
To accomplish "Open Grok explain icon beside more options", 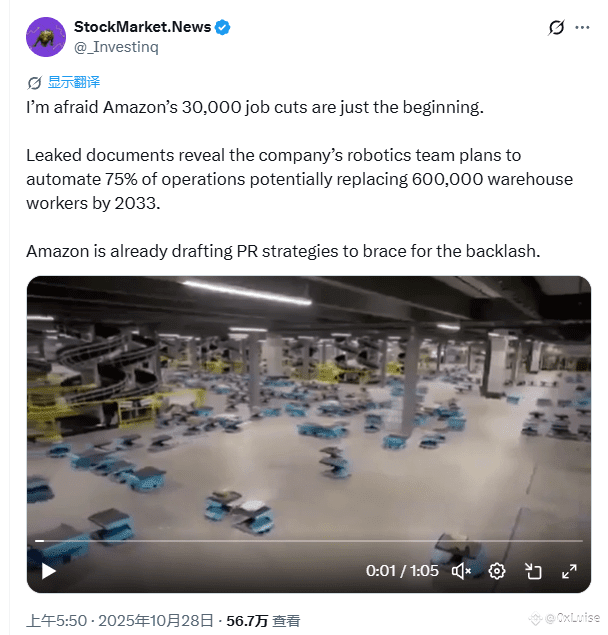I will tap(556, 28).
